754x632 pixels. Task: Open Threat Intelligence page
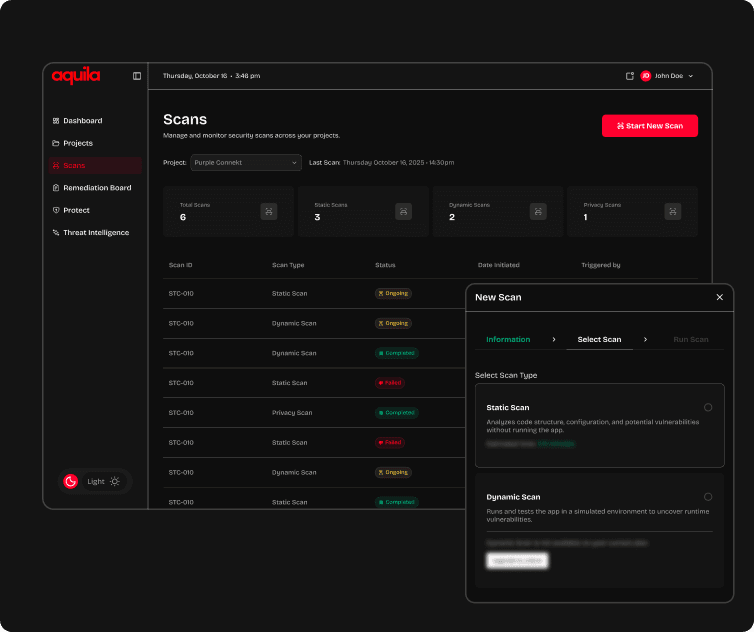point(95,232)
